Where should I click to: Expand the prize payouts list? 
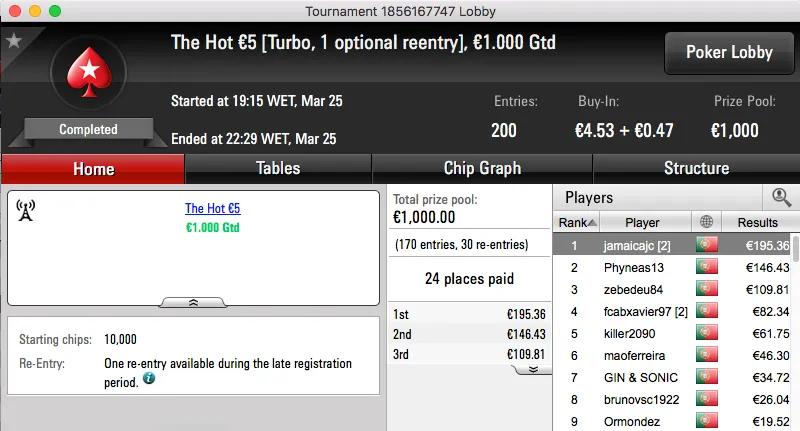point(533,369)
